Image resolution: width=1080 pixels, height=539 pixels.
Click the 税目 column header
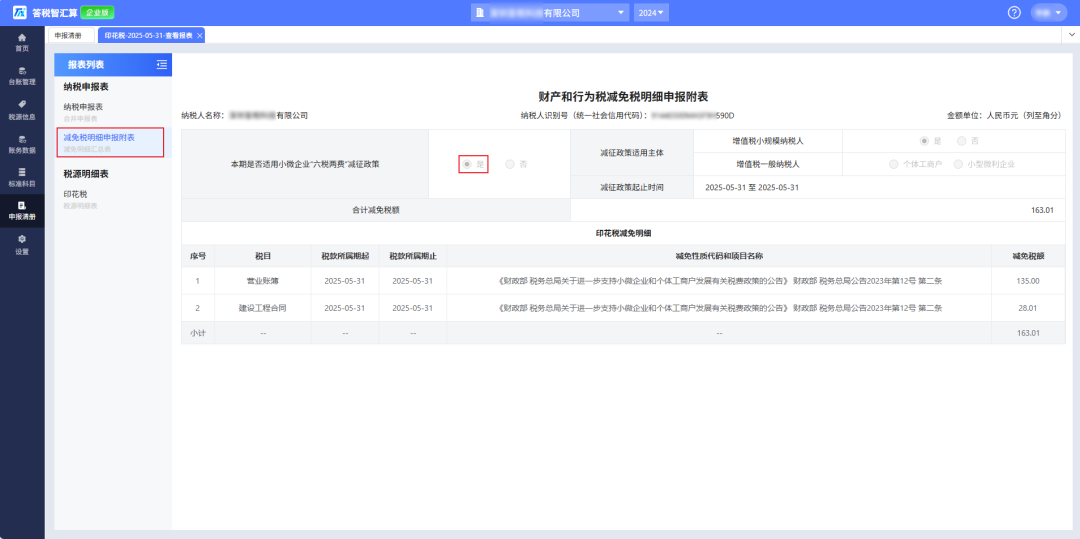(x=262, y=256)
